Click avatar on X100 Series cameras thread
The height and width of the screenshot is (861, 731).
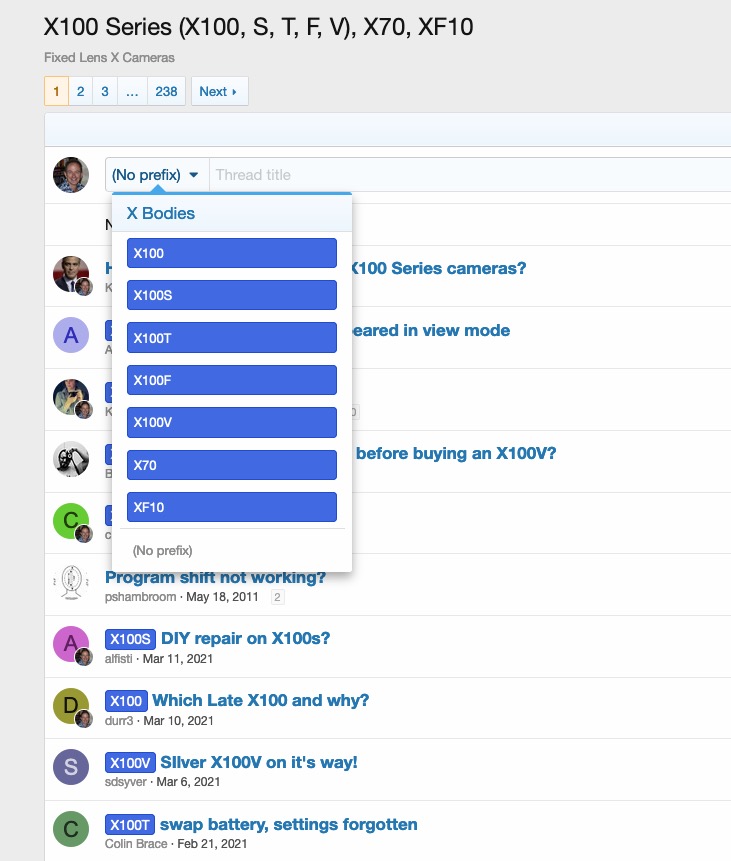click(x=71, y=274)
